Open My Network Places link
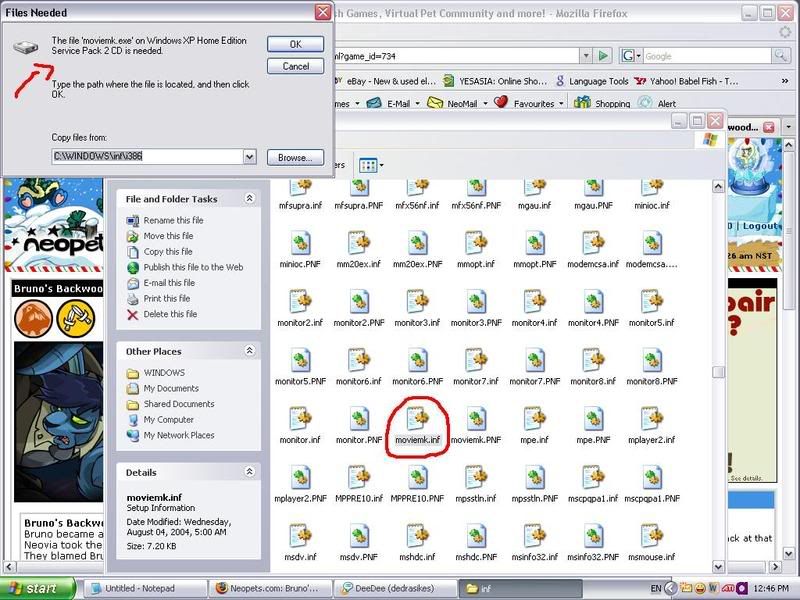 coord(179,435)
